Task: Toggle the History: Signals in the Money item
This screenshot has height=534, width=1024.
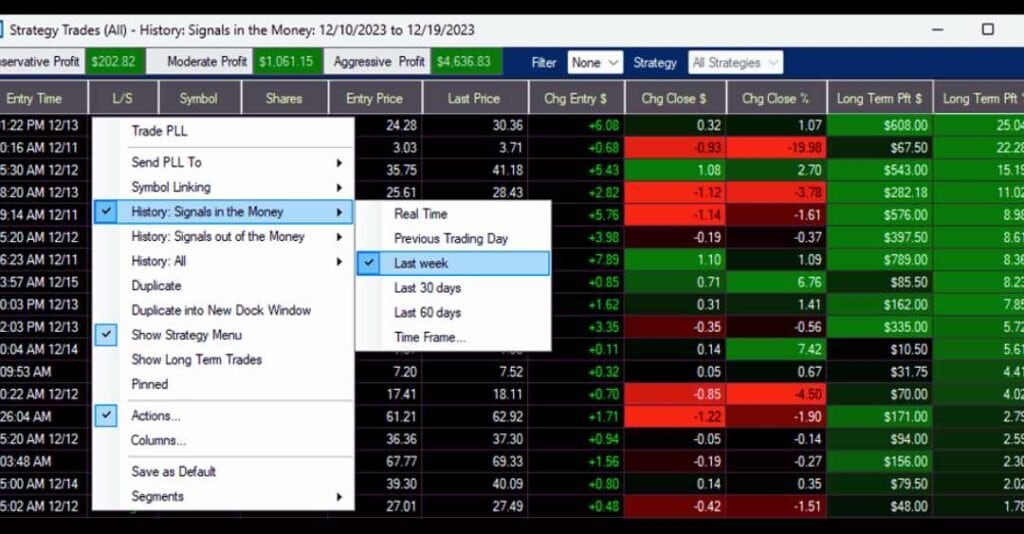Action: pos(207,212)
